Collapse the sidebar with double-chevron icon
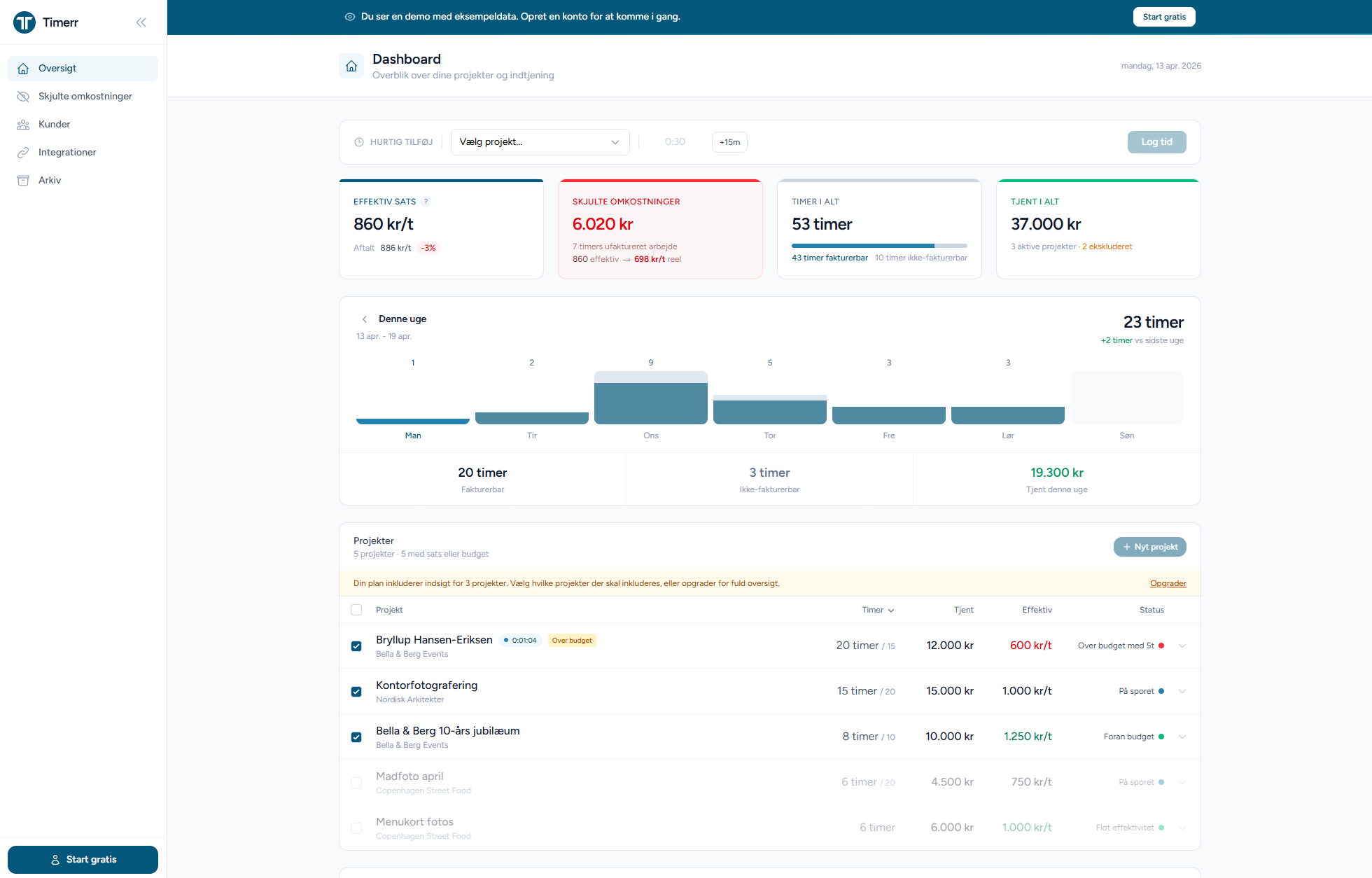Viewport: 1372px width, 878px height. pos(141,22)
